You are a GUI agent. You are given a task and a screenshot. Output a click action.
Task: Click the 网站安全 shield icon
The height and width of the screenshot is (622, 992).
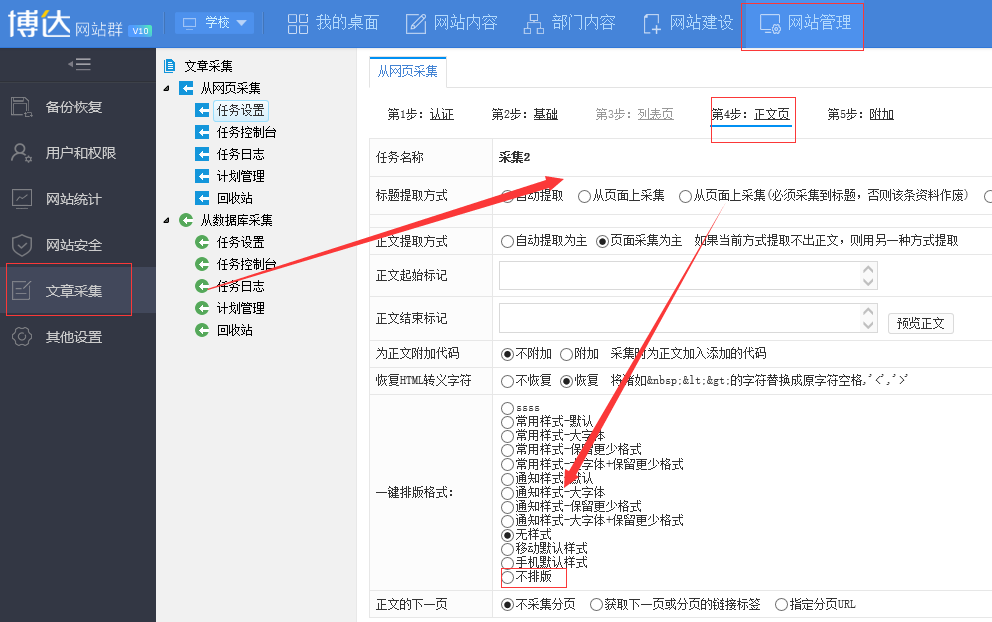coord(22,245)
